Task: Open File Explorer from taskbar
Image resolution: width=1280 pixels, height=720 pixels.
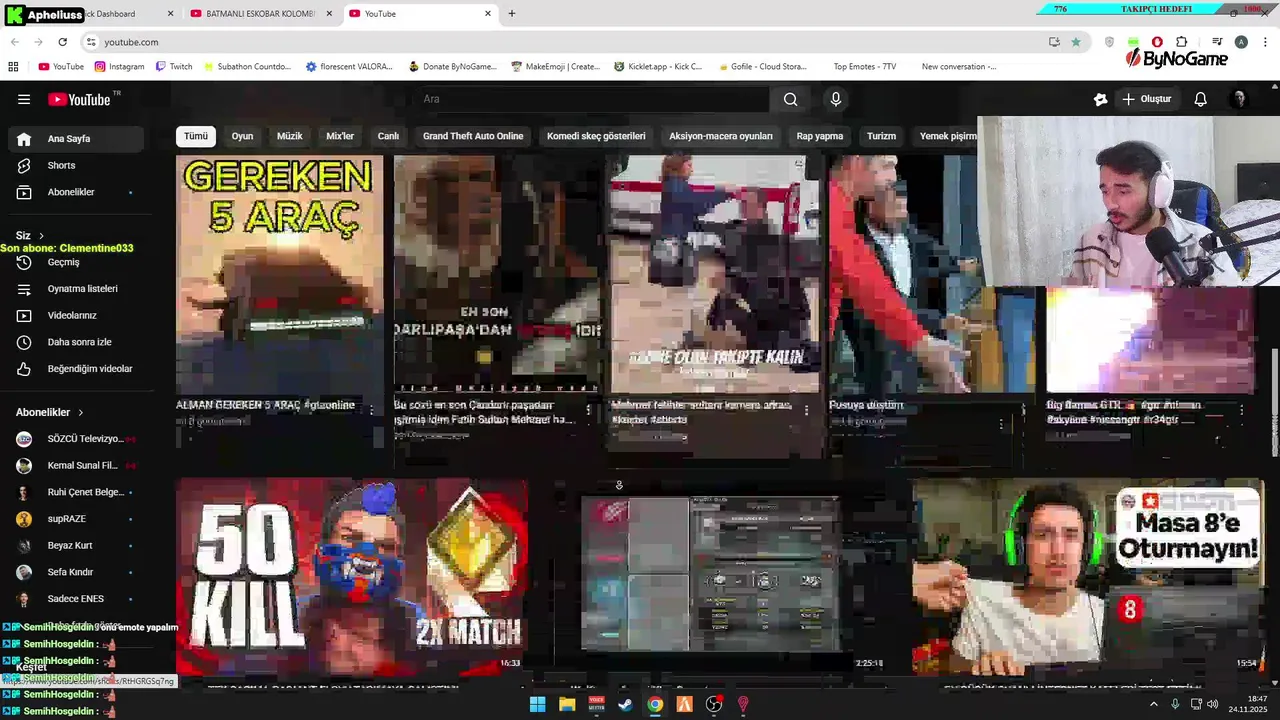Action: pyautogui.click(x=567, y=704)
